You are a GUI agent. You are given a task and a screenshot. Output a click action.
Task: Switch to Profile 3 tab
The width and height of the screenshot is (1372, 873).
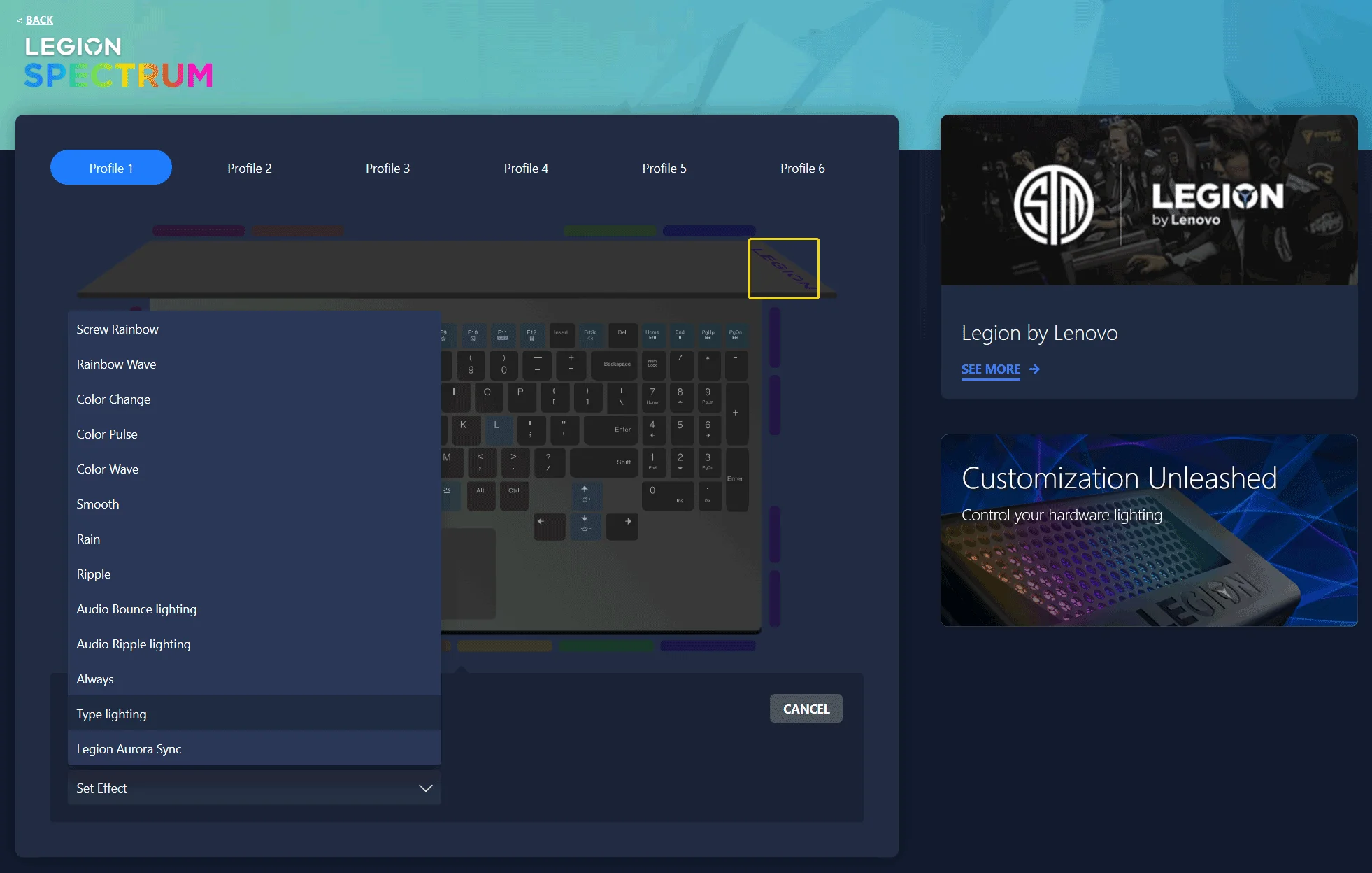click(x=388, y=168)
